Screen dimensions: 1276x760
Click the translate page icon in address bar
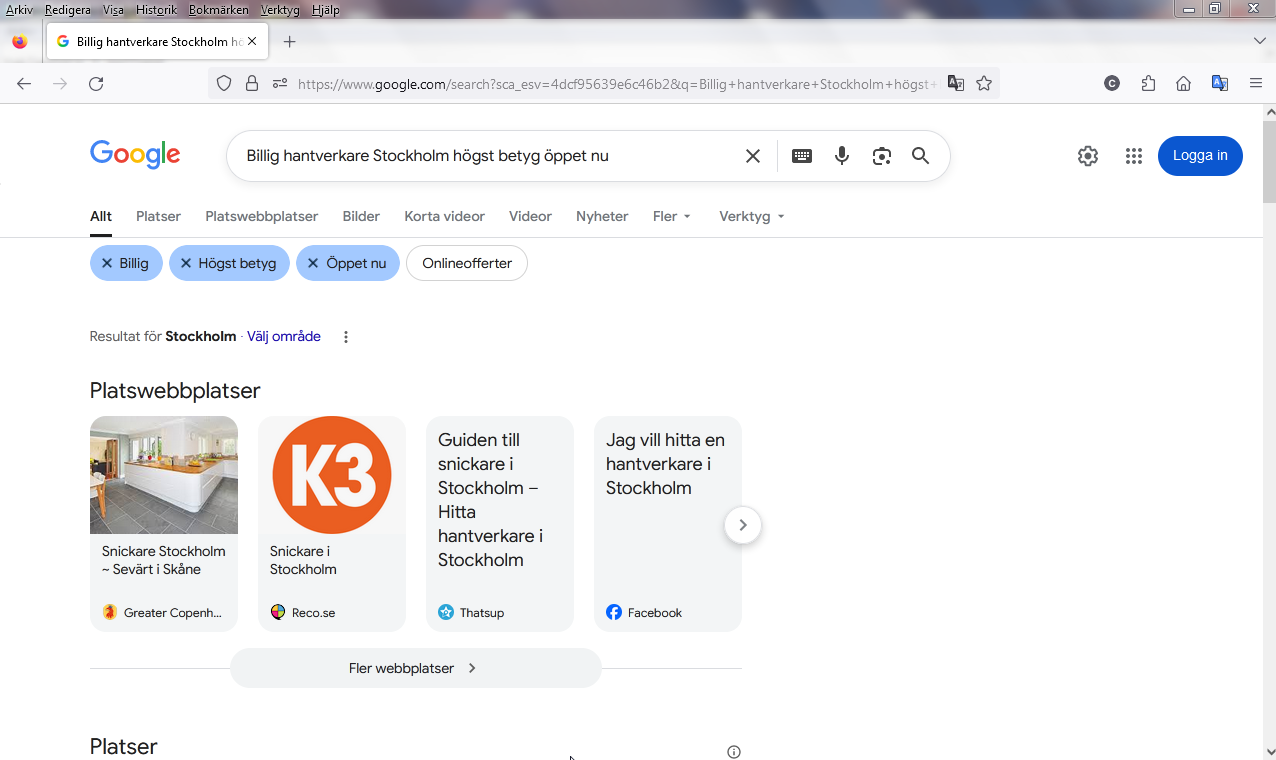[956, 84]
